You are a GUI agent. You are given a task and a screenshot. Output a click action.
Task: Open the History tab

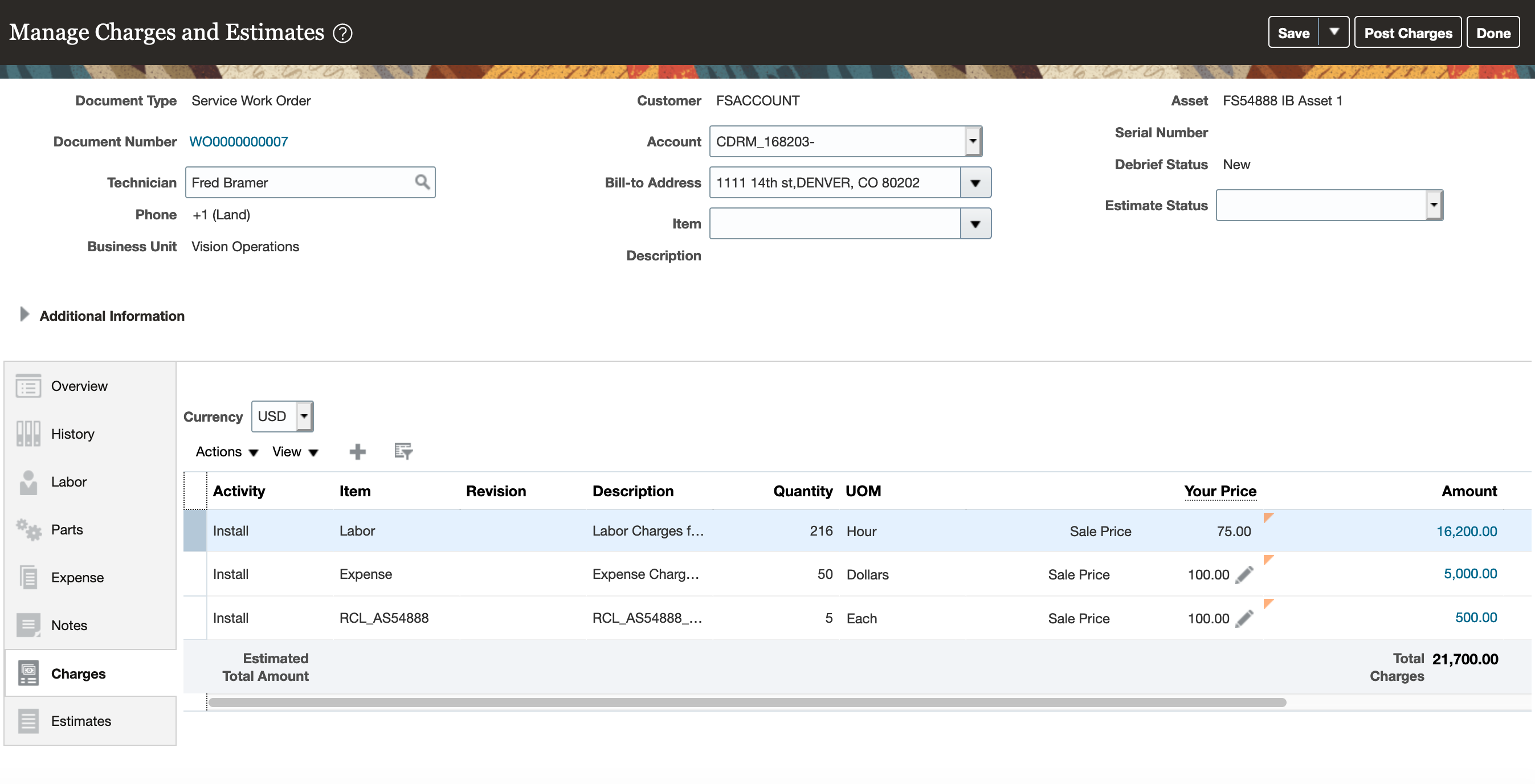(x=72, y=434)
